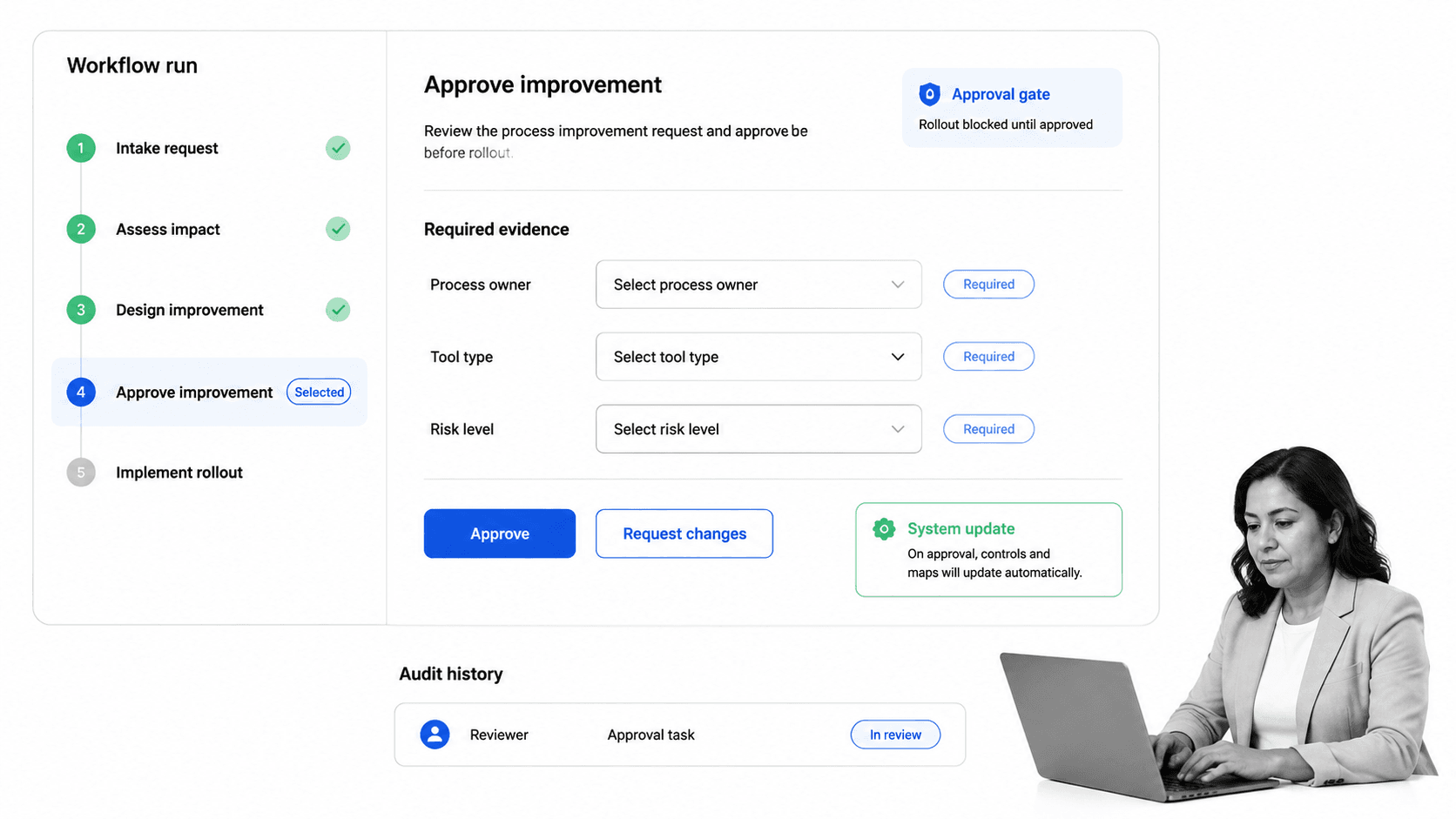The width and height of the screenshot is (1456, 819).
Task: Click the Required evidence heading
Action: pos(496,229)
